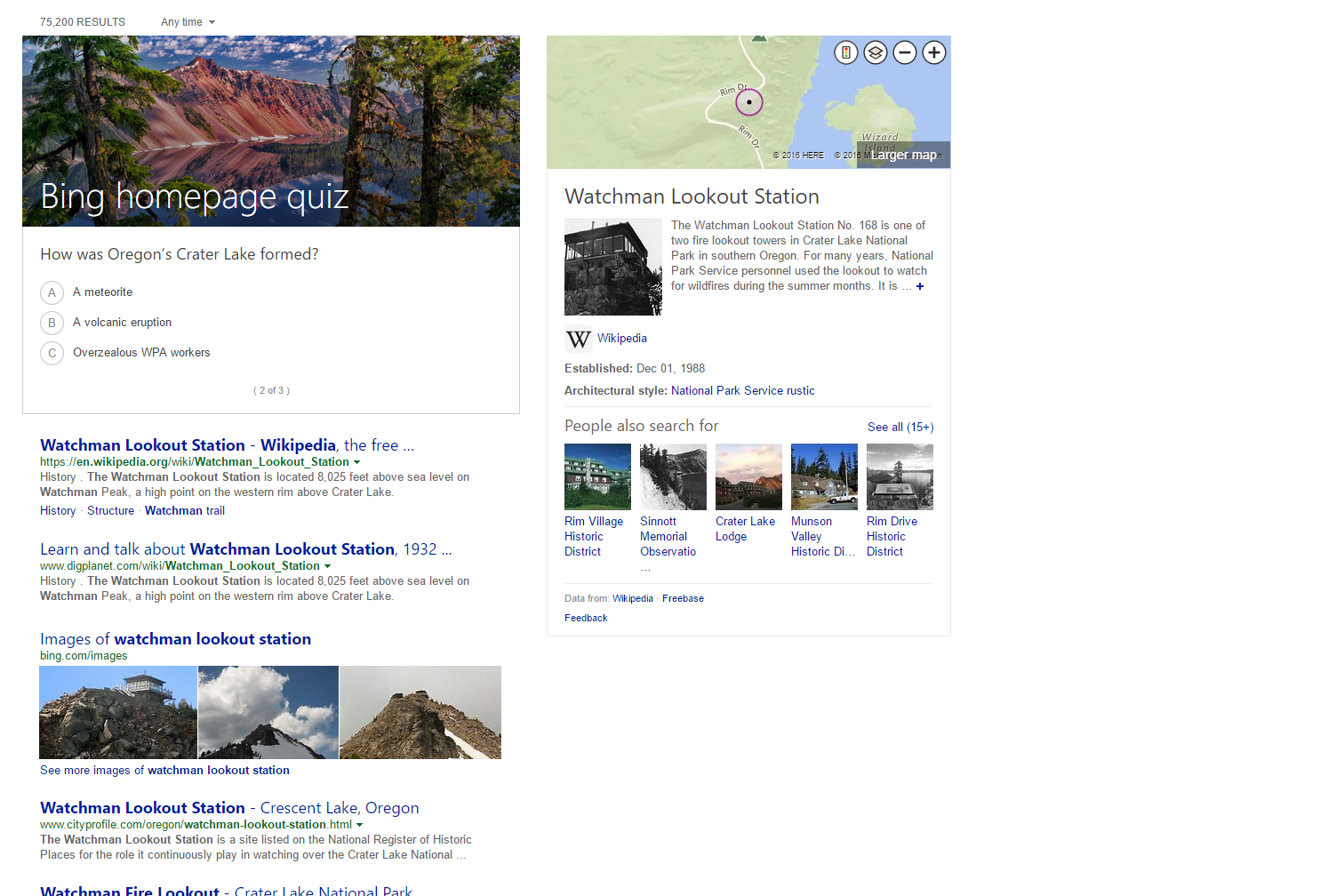The height and width of the screenshot is (896, 1344).
Task: Open Crater Lake Lodge thumbnail
Action: pos(748,477)
